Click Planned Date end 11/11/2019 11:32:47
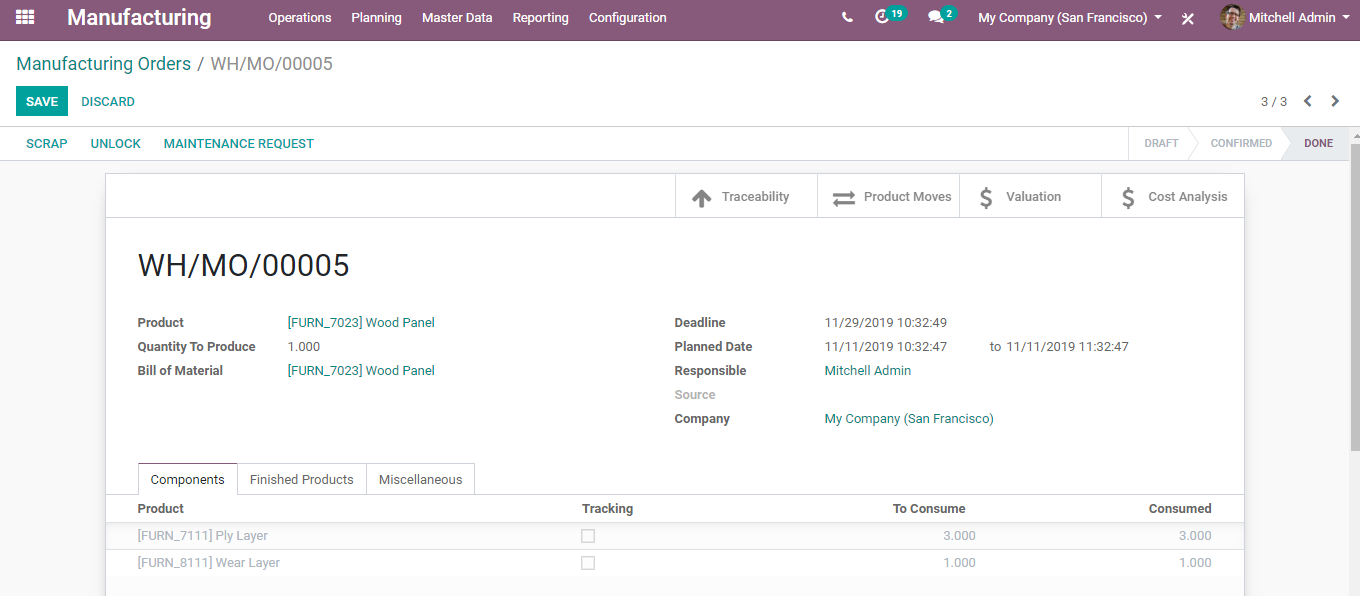 (1067, 347)
